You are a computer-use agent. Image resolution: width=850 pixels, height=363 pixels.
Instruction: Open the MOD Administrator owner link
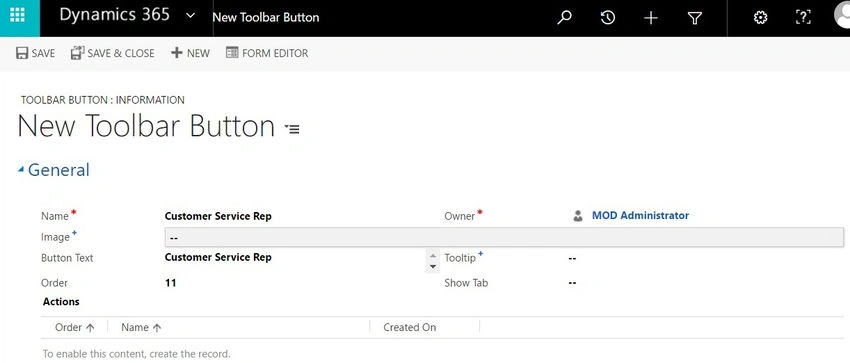640,216
